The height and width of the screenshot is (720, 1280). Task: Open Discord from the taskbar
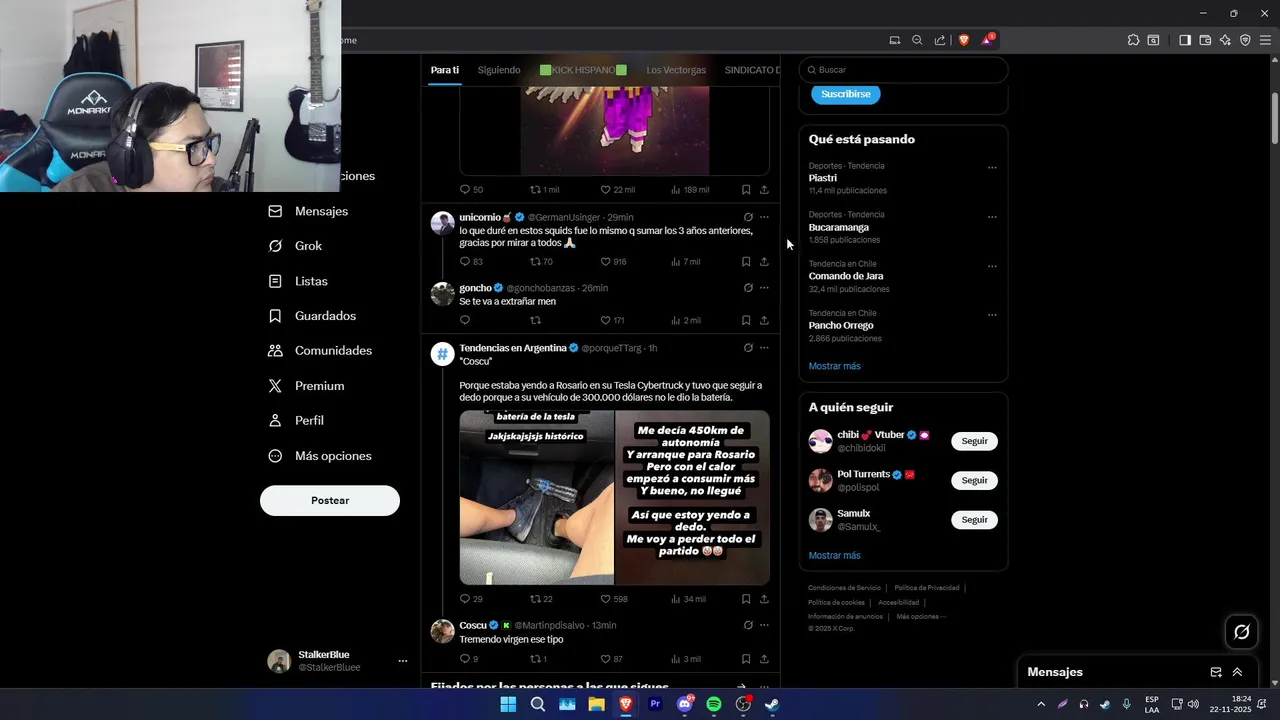point(685,704)
